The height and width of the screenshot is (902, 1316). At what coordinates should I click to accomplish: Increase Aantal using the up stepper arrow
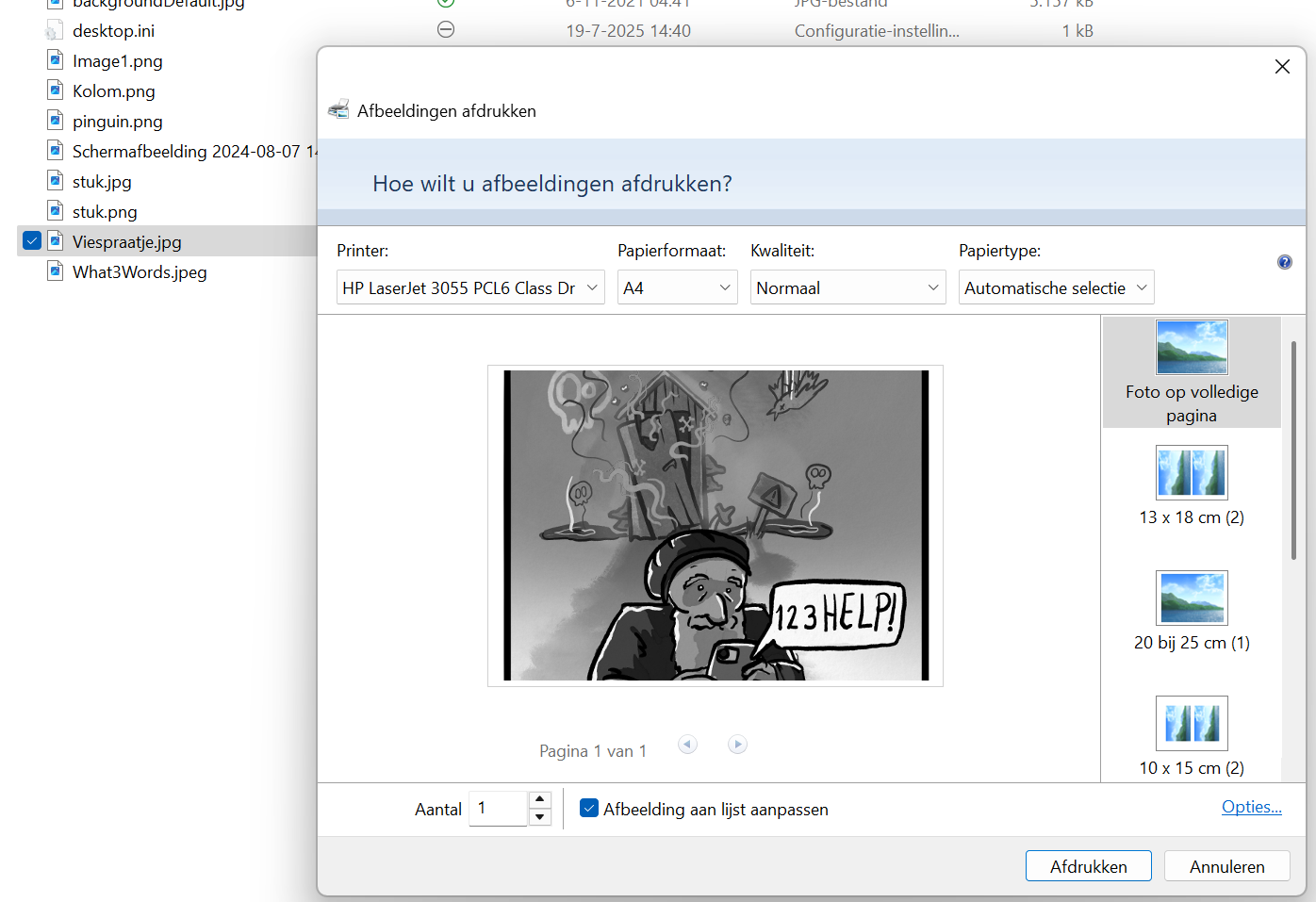539,797
